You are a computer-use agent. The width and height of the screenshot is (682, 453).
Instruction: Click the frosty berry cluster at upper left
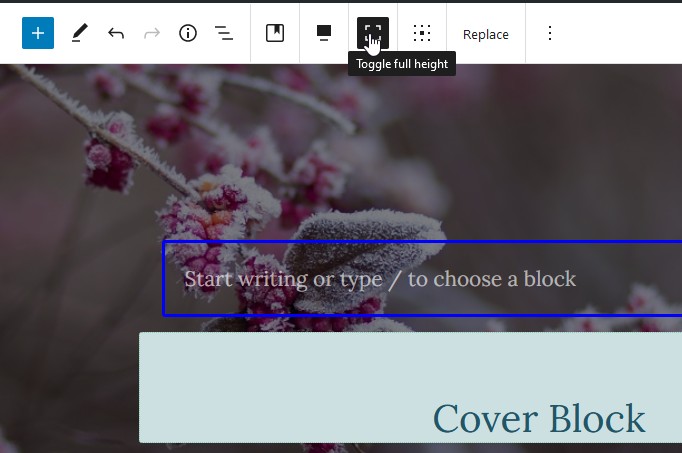(x=108, y=152)
